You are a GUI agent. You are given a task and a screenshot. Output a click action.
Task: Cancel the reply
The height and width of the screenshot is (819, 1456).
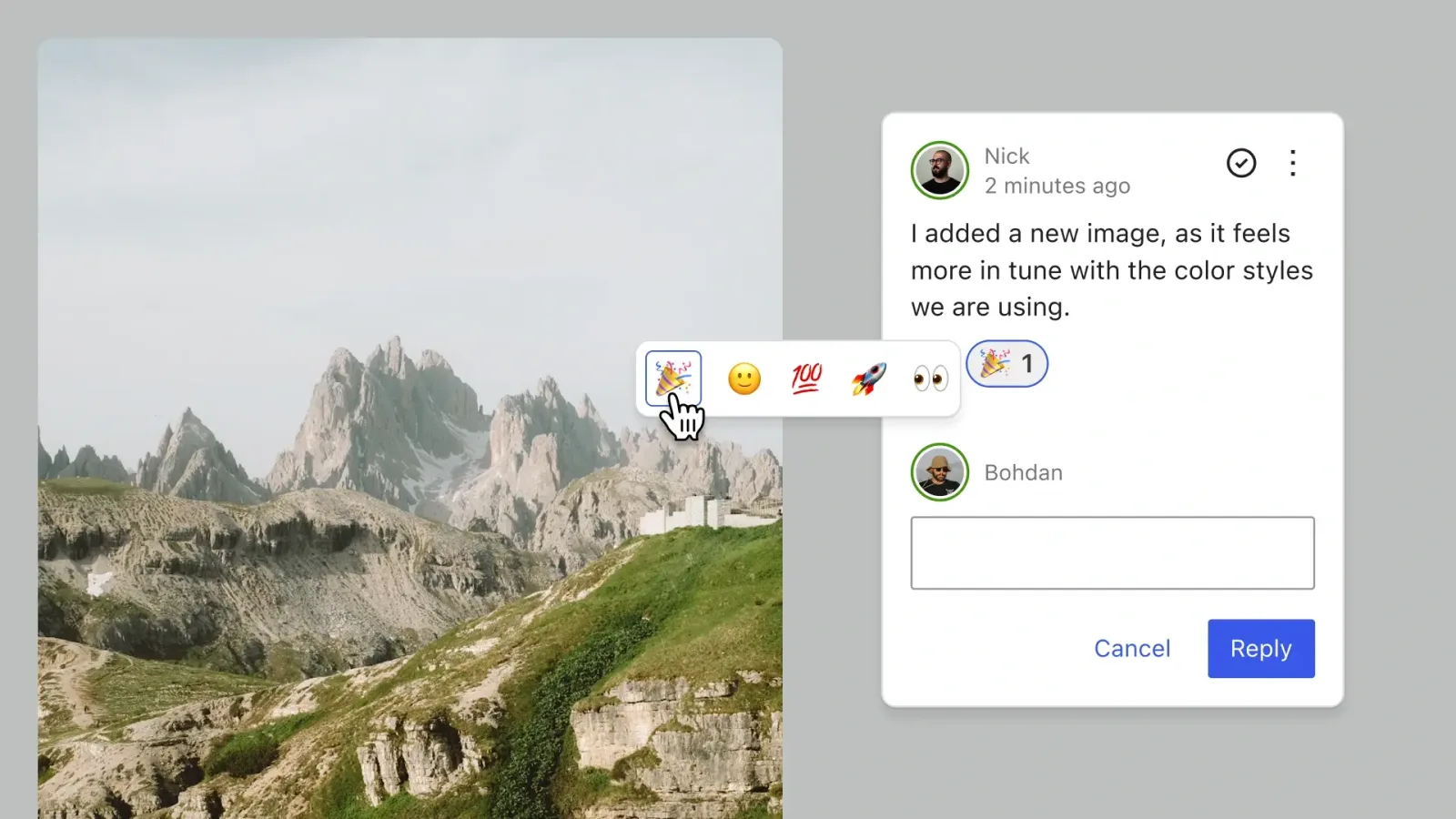click(1132, 649)
